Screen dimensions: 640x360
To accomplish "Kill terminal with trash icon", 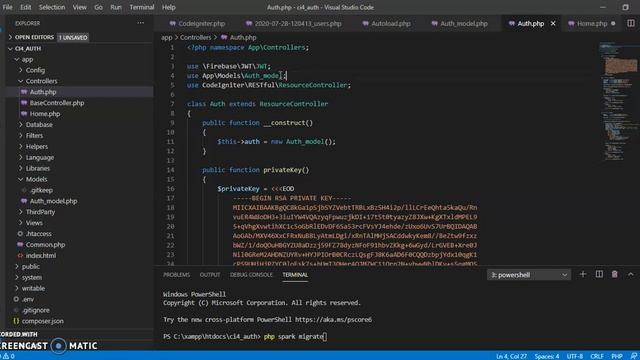I will click(614, 274).
